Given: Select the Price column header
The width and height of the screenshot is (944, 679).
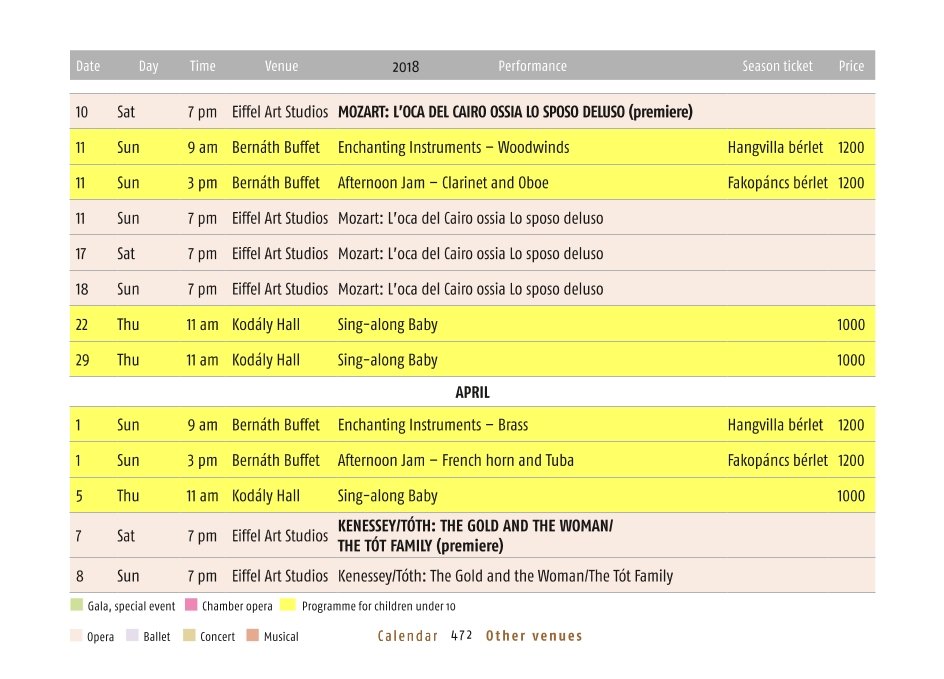Looking at the screenshot, I should [x=851, y=66].
